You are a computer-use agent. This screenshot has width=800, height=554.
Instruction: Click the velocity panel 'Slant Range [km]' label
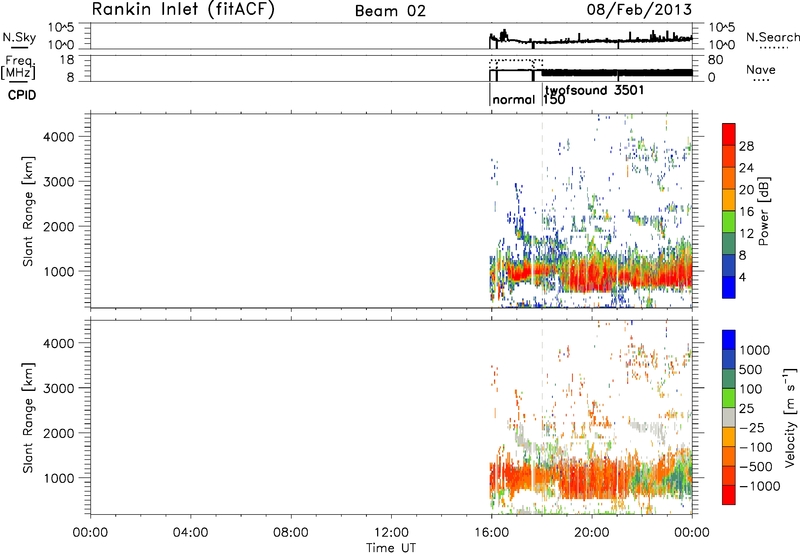coord(28,418)
